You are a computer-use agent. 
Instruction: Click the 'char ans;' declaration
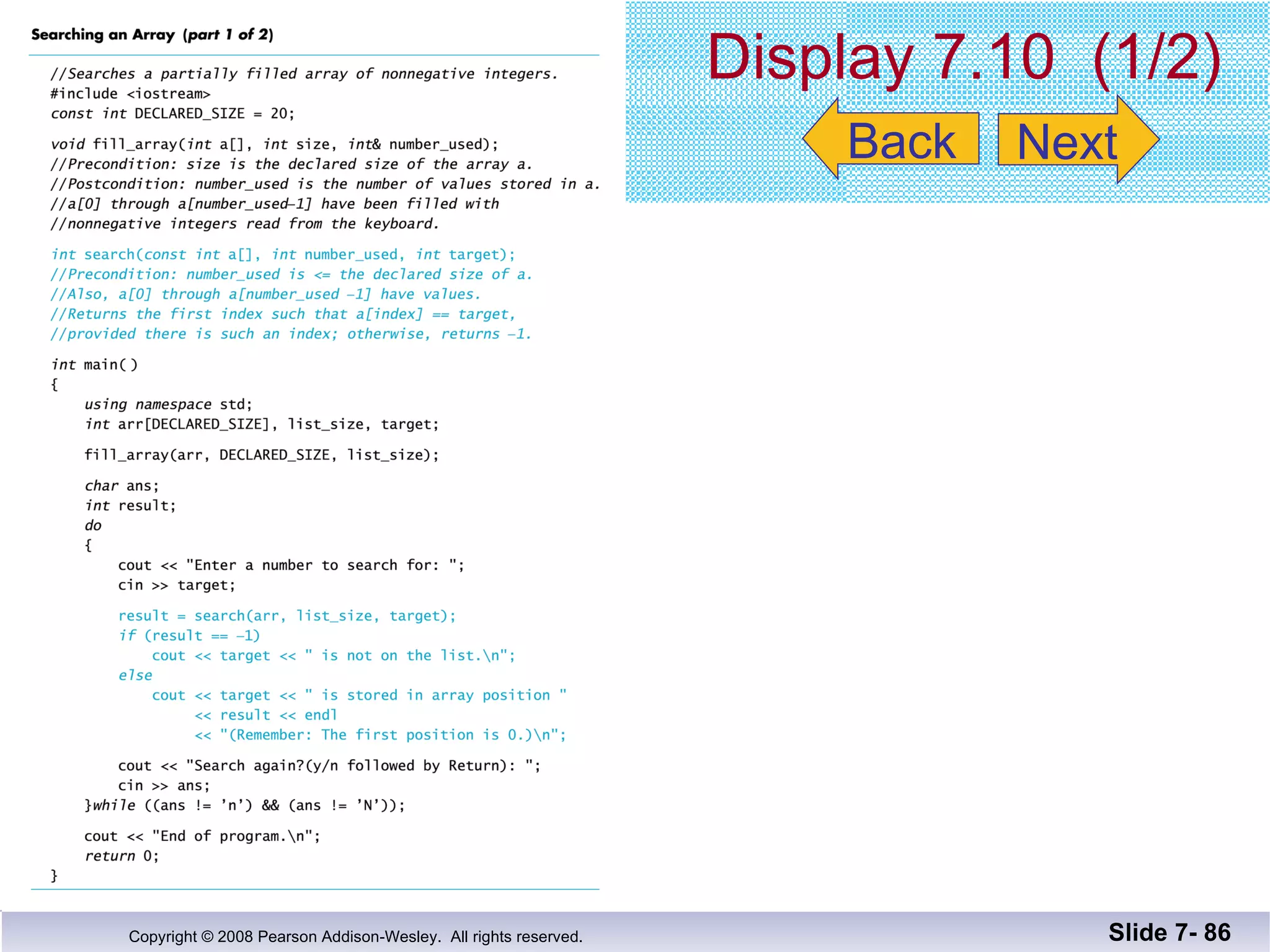click(x=122, y=485)
